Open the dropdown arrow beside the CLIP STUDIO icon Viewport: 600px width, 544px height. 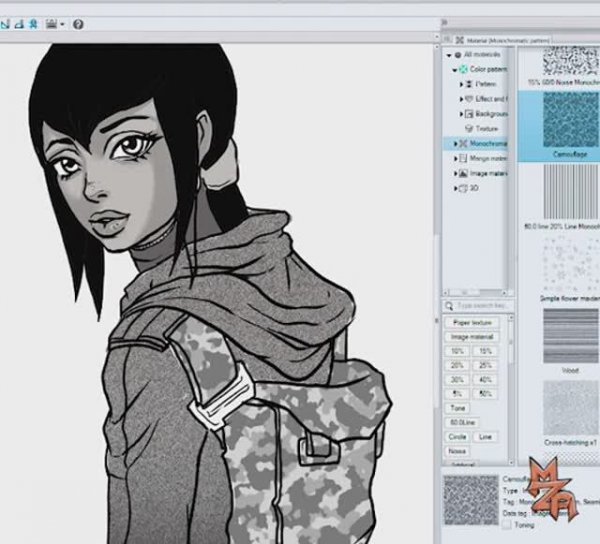(x=63, y=25)
